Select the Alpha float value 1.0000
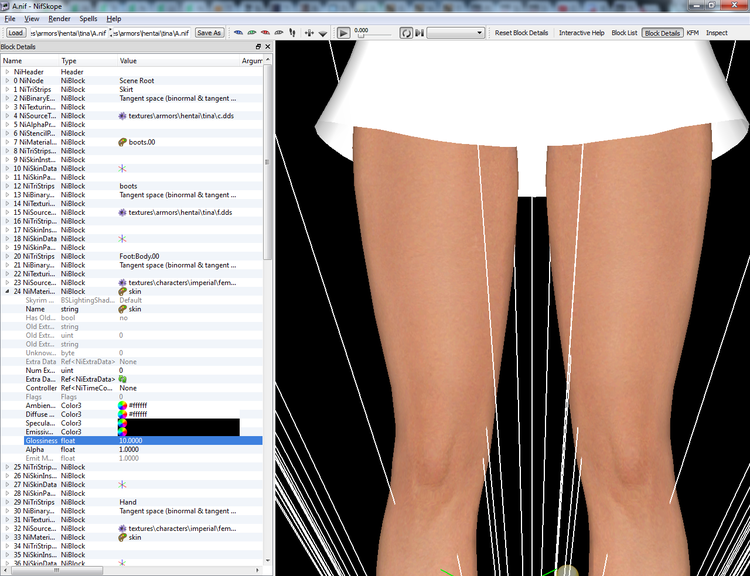The image size is (750, 576). 129,450
